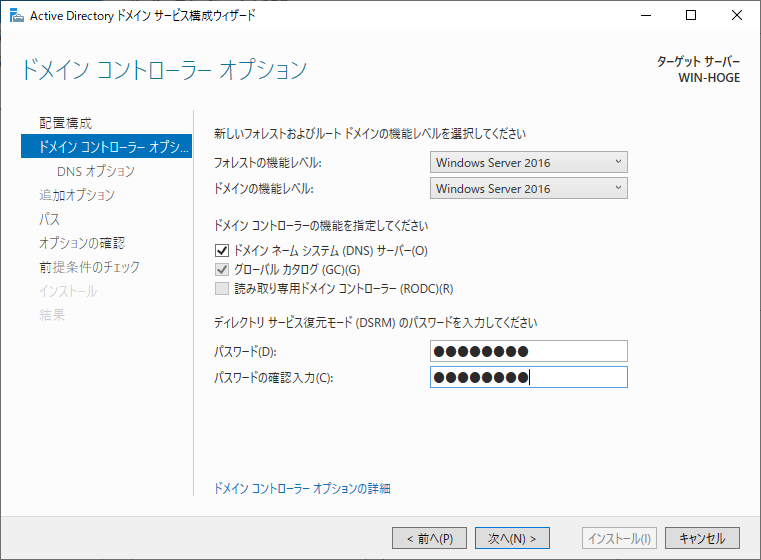Screen dimensions: 761x560
Task: Open the ドメインの機能レベル dropdown
Action: [x=529, y=188]
